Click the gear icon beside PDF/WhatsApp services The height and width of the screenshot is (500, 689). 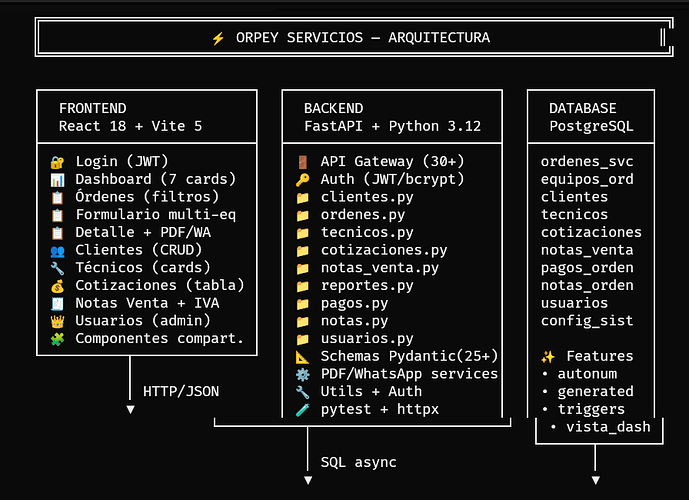[x=302, y=375]
